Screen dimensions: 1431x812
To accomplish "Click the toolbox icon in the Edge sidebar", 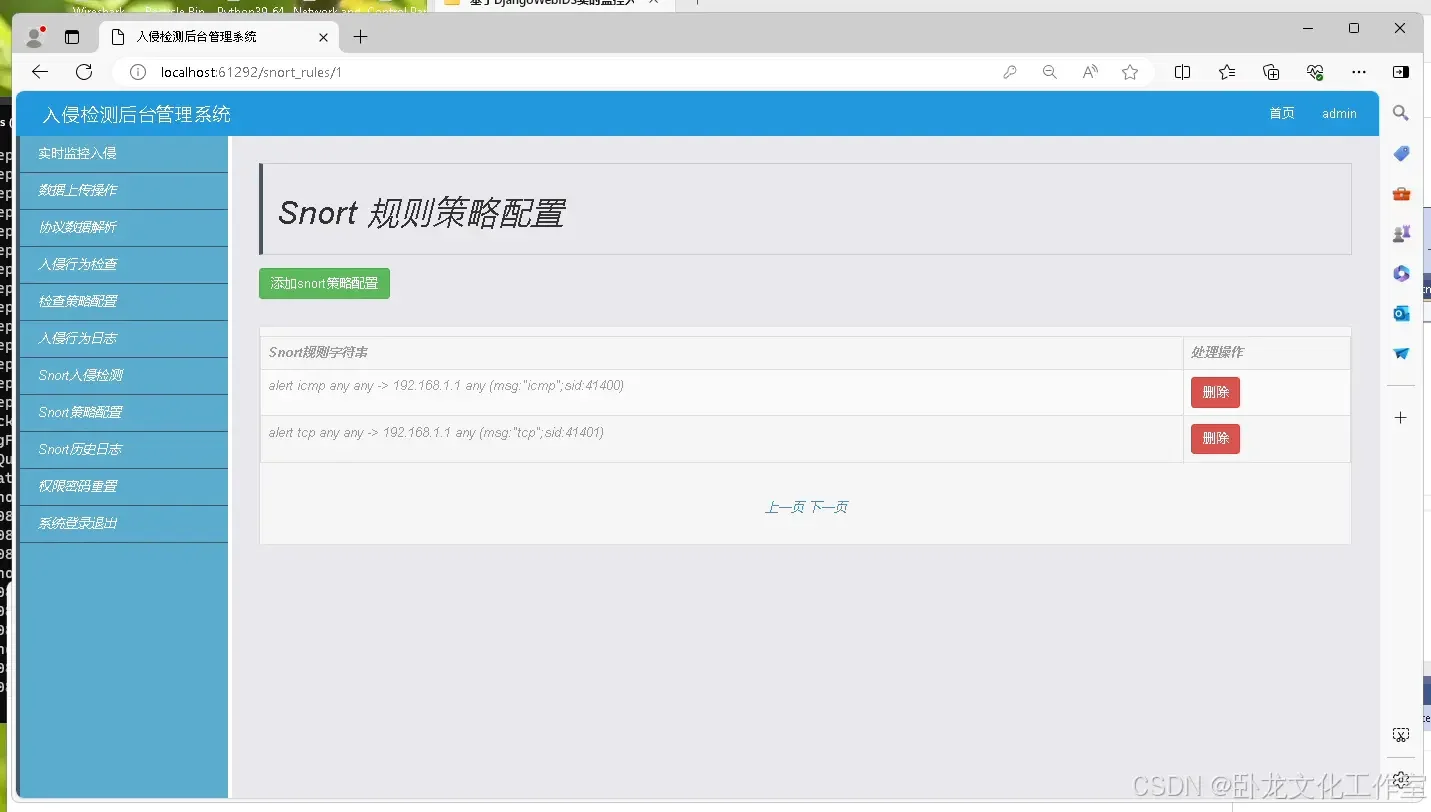I will 1400,193.
